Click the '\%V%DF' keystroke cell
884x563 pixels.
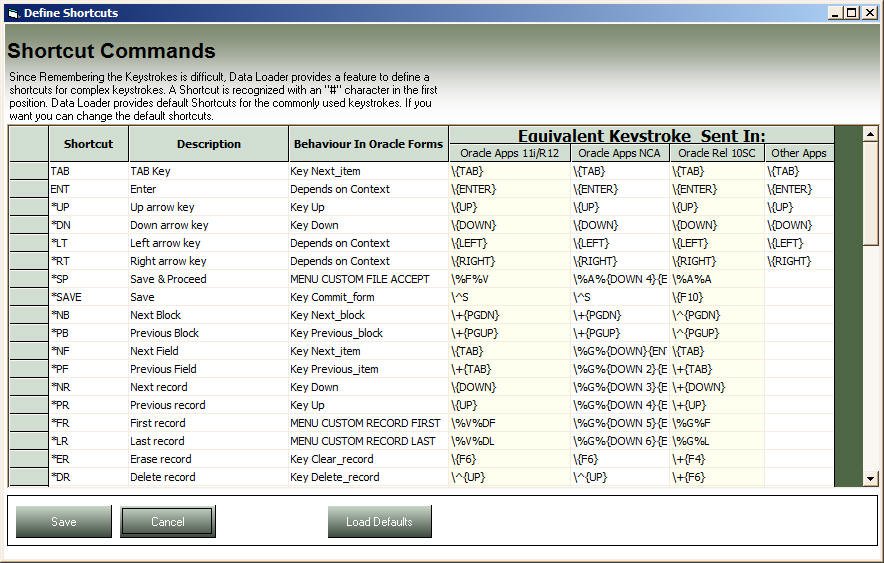point(510,424)
